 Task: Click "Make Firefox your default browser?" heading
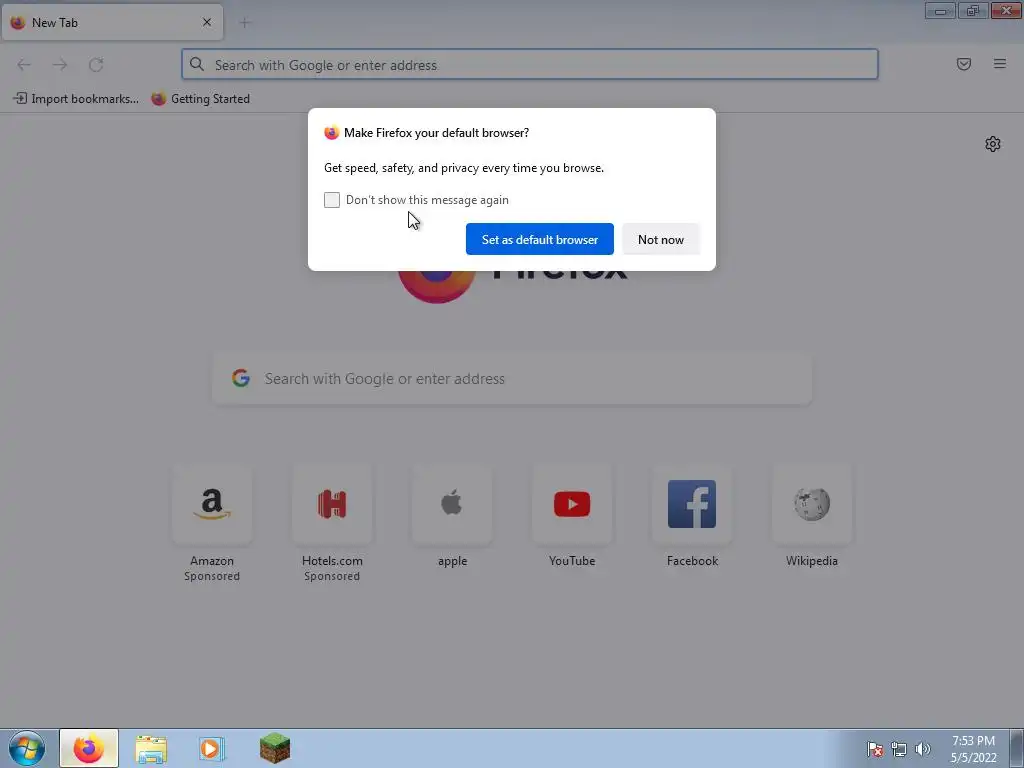click(x=436, y=133)
